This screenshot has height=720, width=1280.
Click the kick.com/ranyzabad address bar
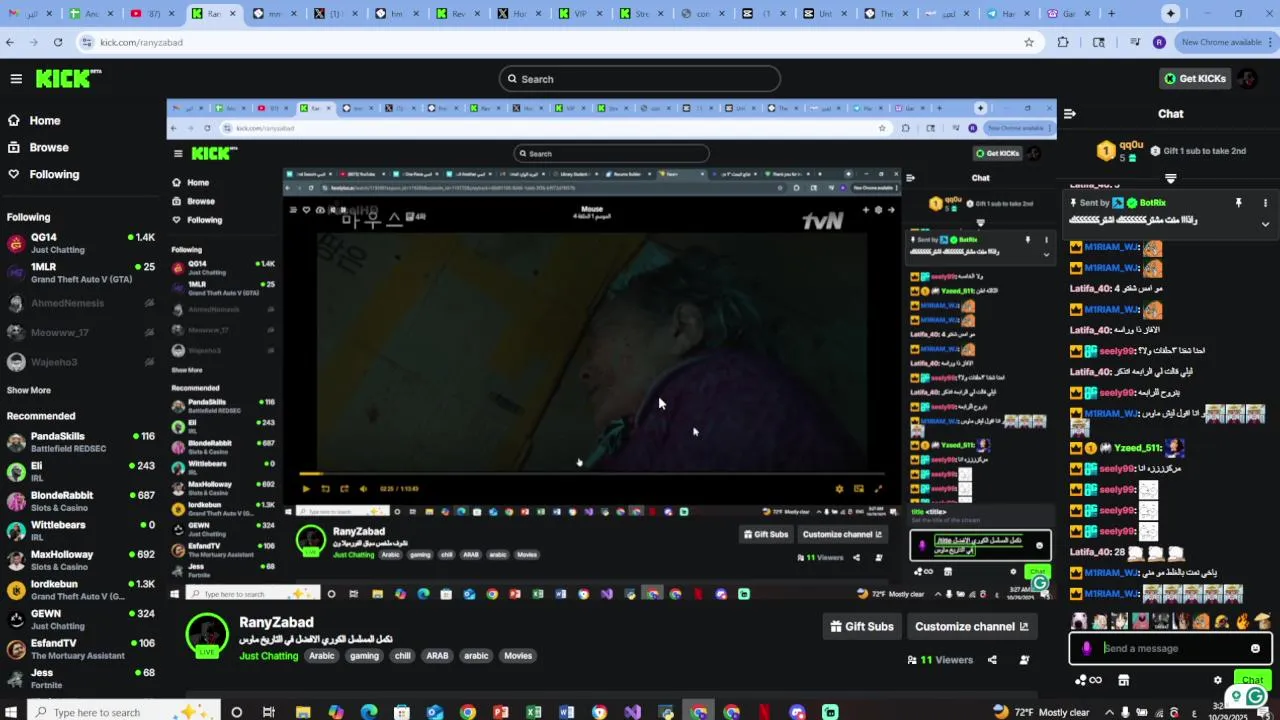coord(560,42)
